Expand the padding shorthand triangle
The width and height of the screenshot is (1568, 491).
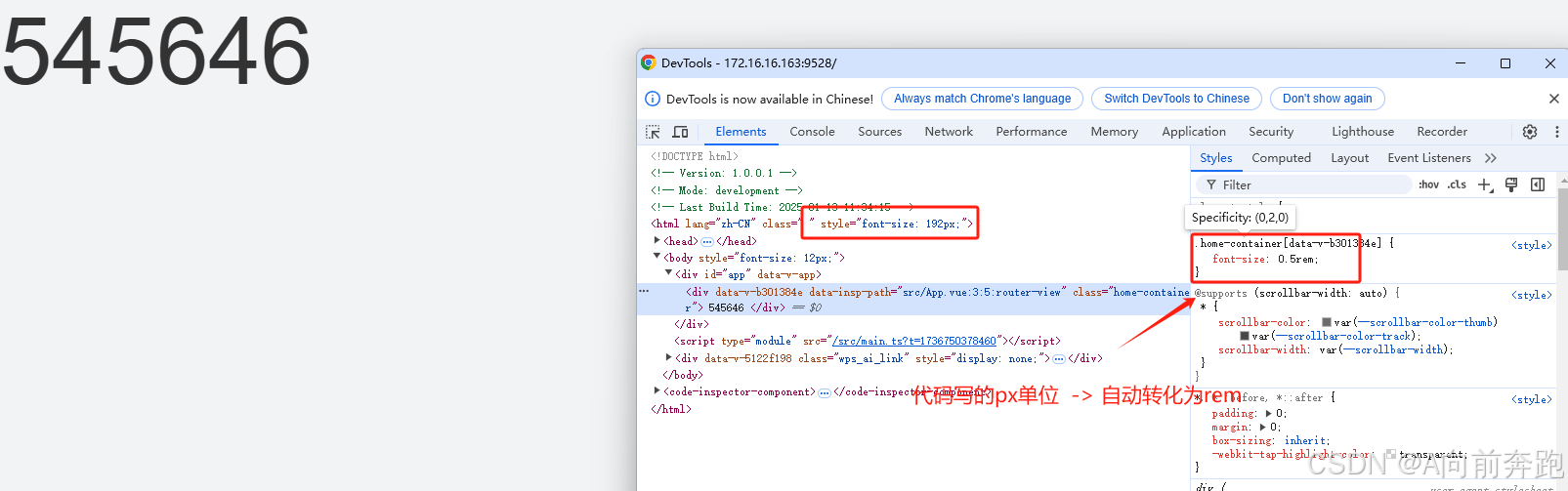click(1268, 413)
